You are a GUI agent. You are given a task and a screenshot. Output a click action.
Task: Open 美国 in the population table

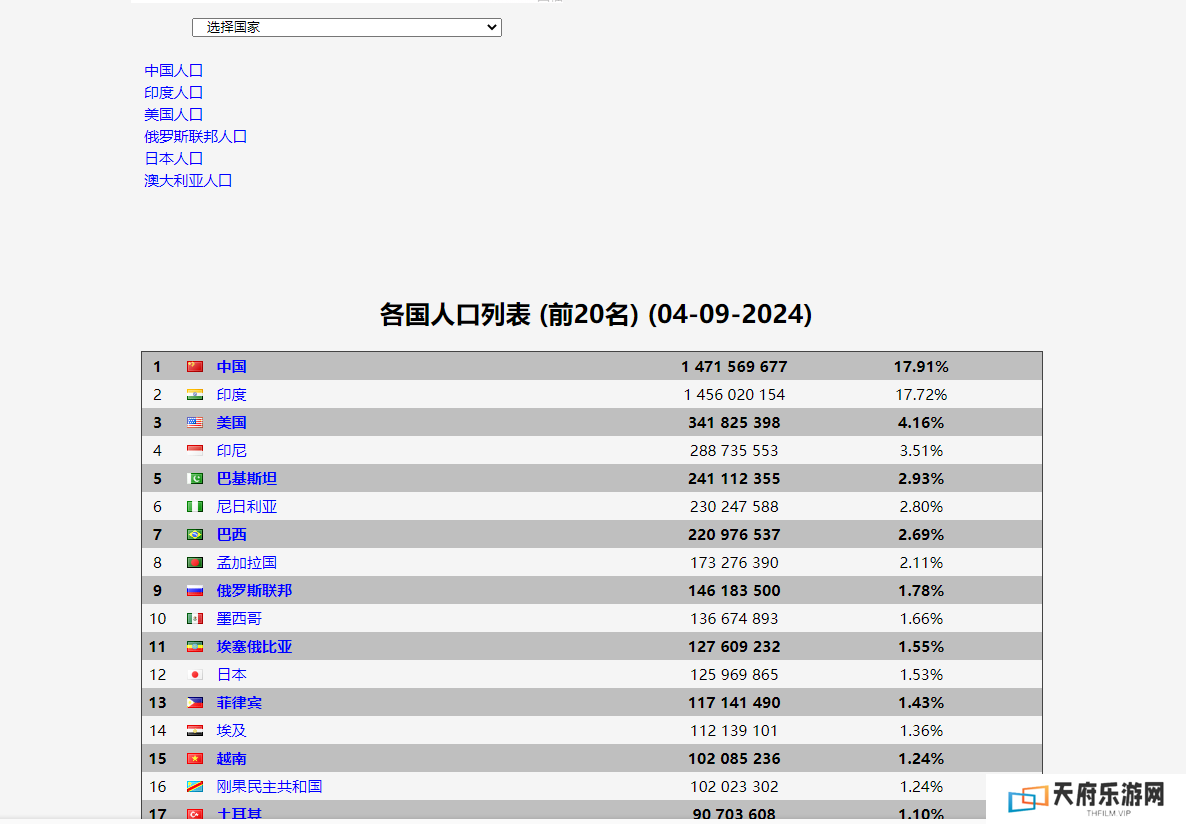(231, 422)
